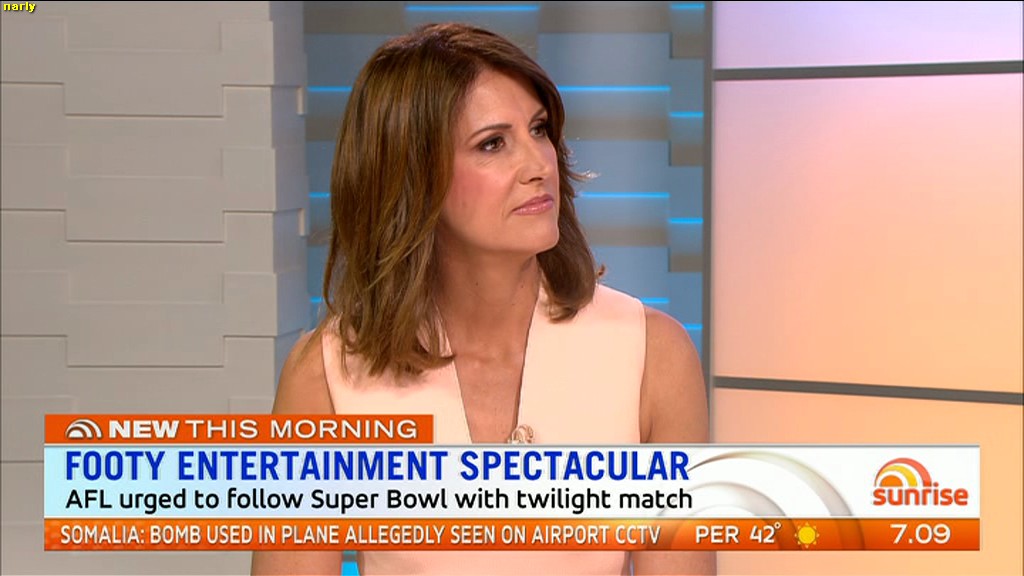The image size is (1024, 576).
Task: Click the FOOTY ENTERTAINMENT SPECTACULAR headline
Action: click(x=377, y=466)
